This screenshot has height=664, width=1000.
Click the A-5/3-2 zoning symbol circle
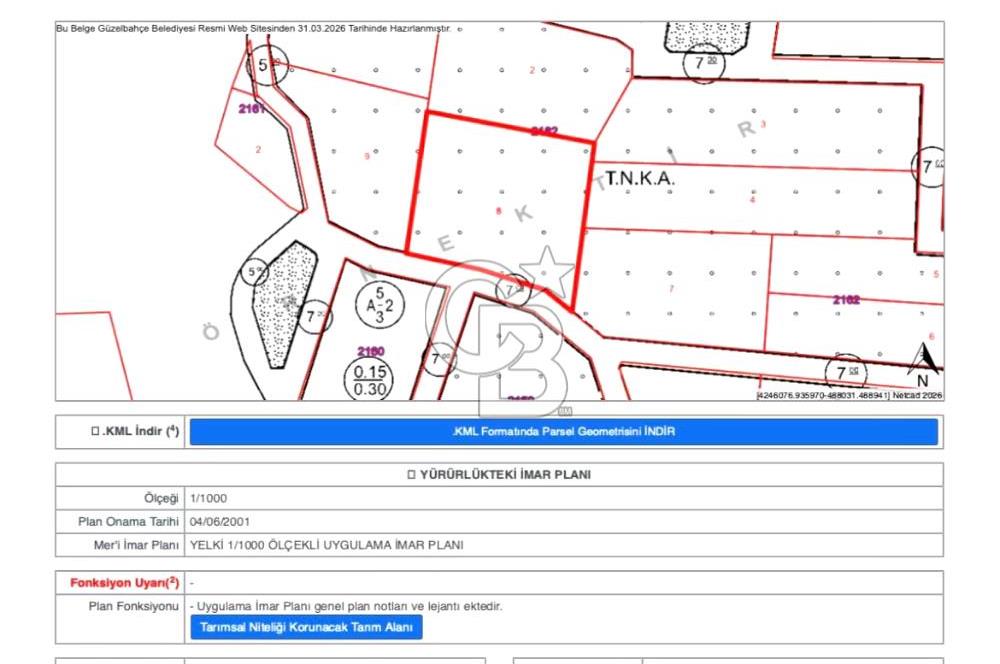click(382, 308)
